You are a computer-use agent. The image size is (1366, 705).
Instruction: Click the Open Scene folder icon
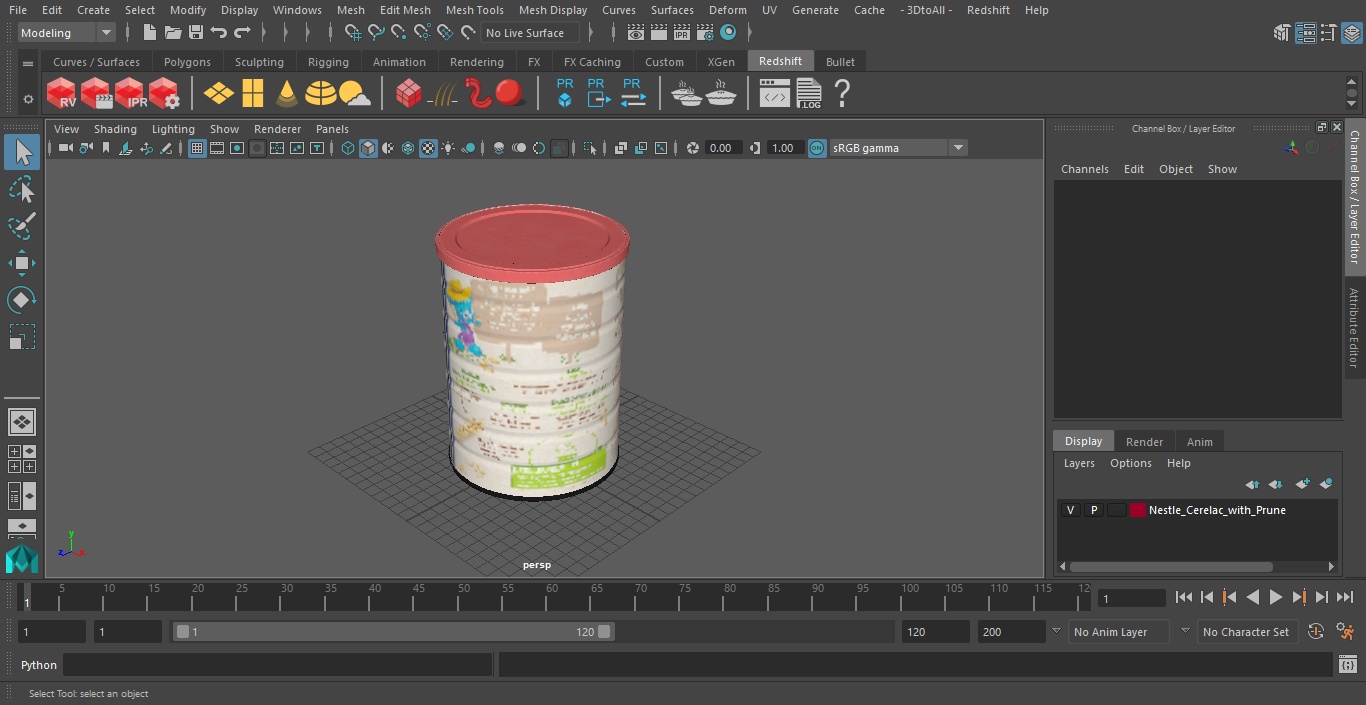pos(172,33)
